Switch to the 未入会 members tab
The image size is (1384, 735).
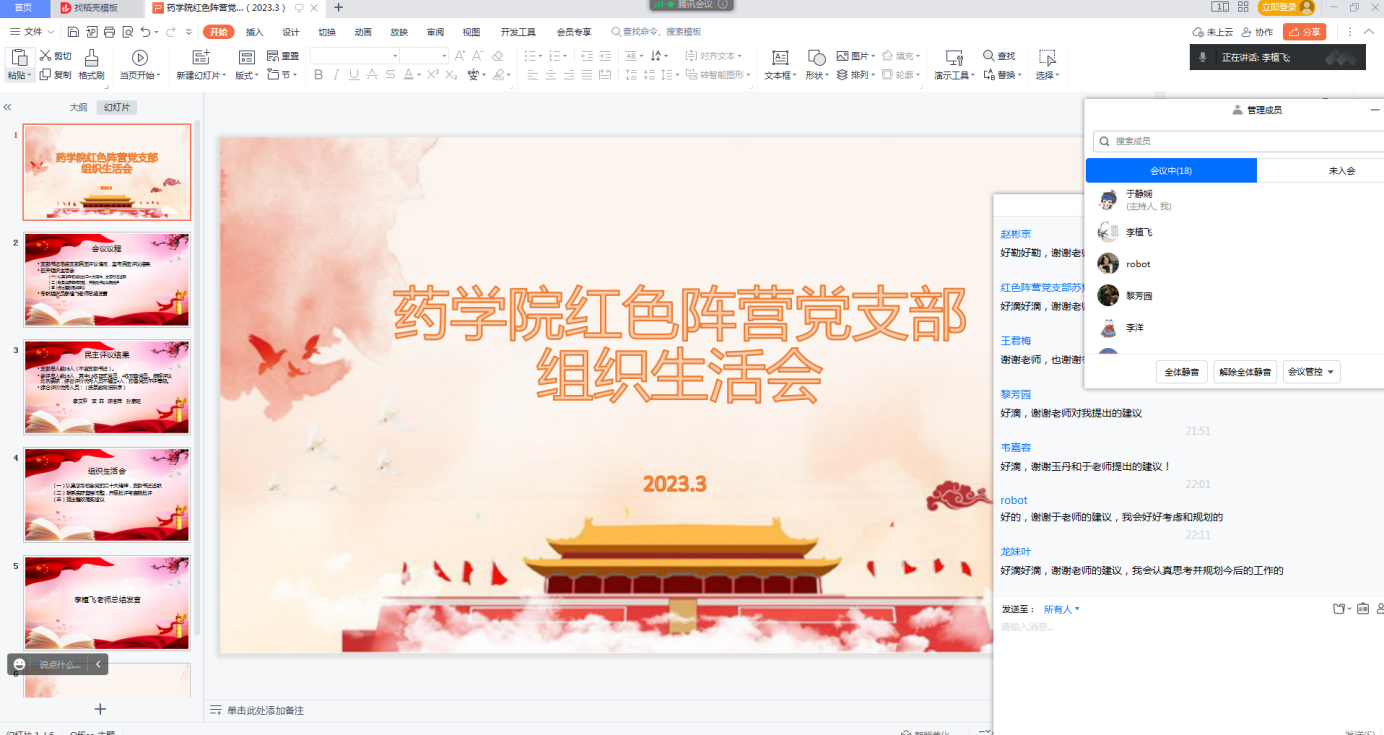pyautogui.click(x=1341, y=171)
